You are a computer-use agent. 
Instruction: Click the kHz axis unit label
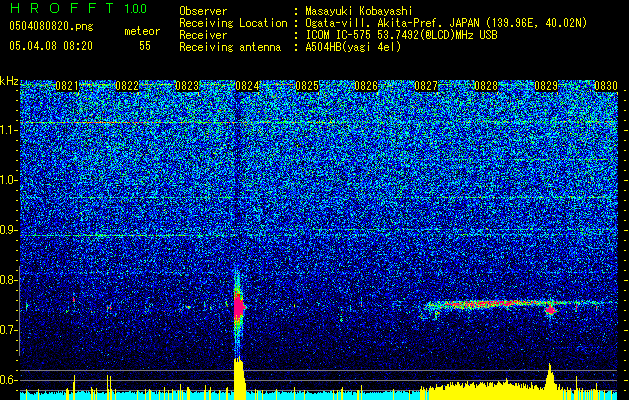pyautogui.click(x=9, y=81)
